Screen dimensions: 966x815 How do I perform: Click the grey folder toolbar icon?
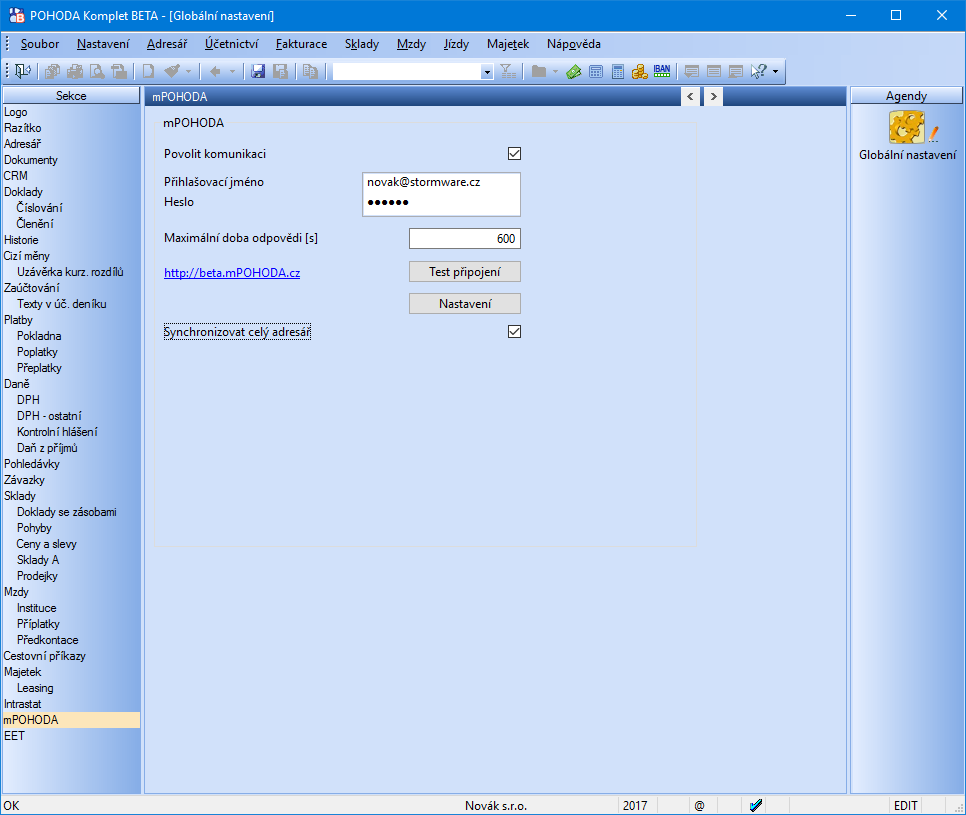(x=539, y=71)
